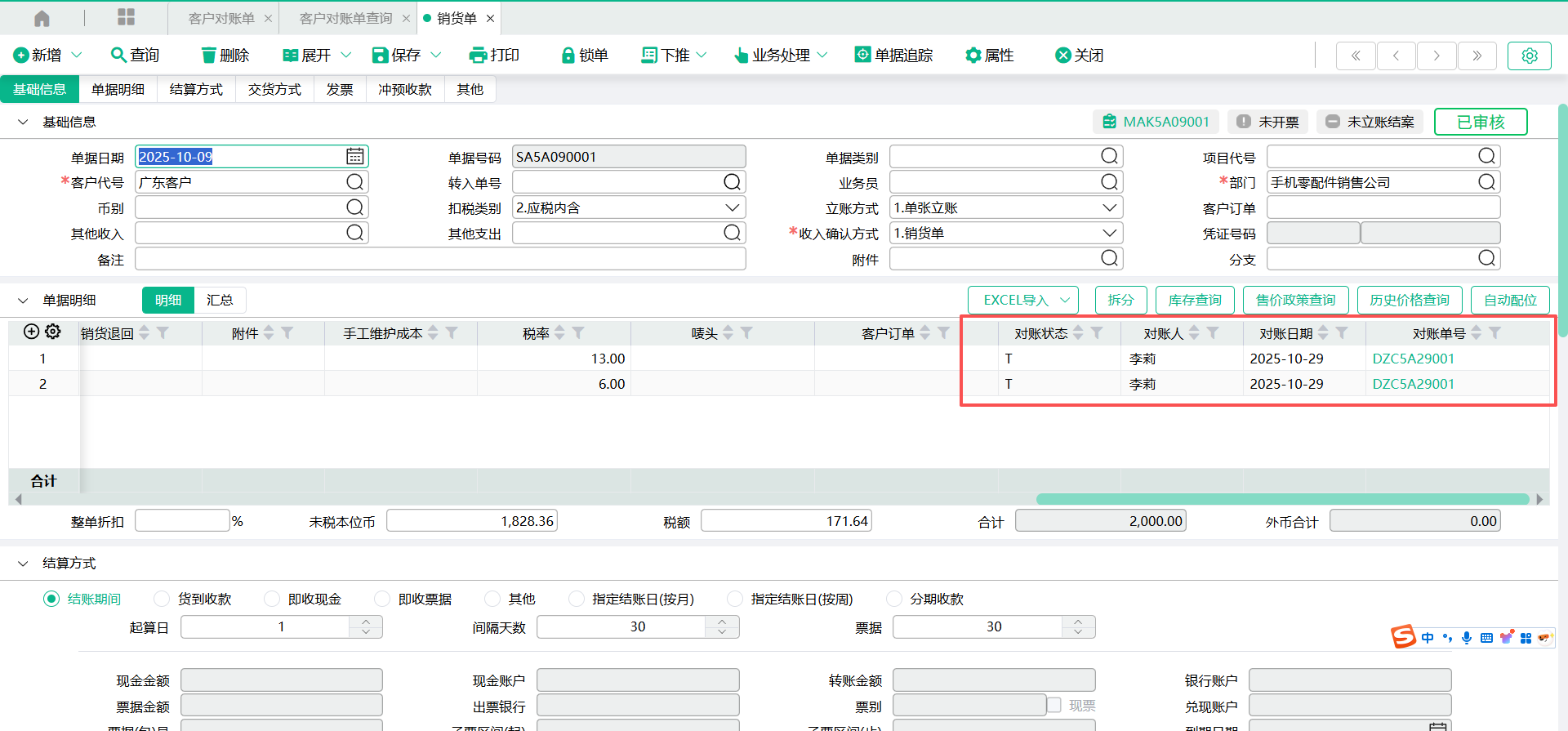This screenshot has width=1568, height=731.
Task: Select the 即收现金 radio option
Action: (272, 599)
